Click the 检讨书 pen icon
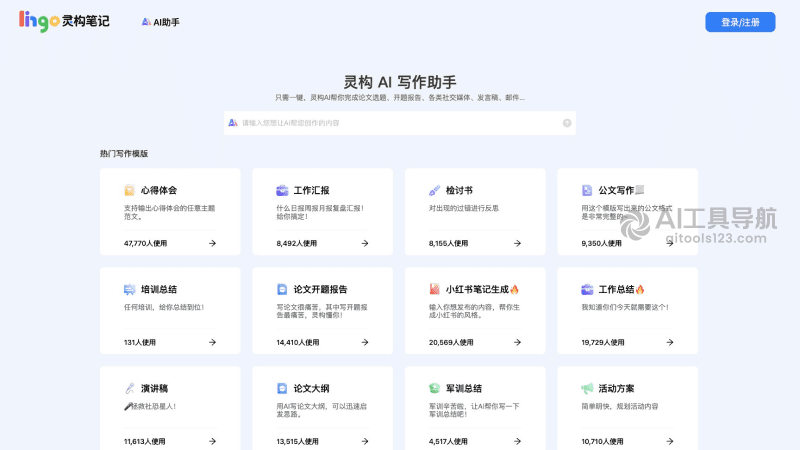Screen dimensions: 800x450 (434, 190)
